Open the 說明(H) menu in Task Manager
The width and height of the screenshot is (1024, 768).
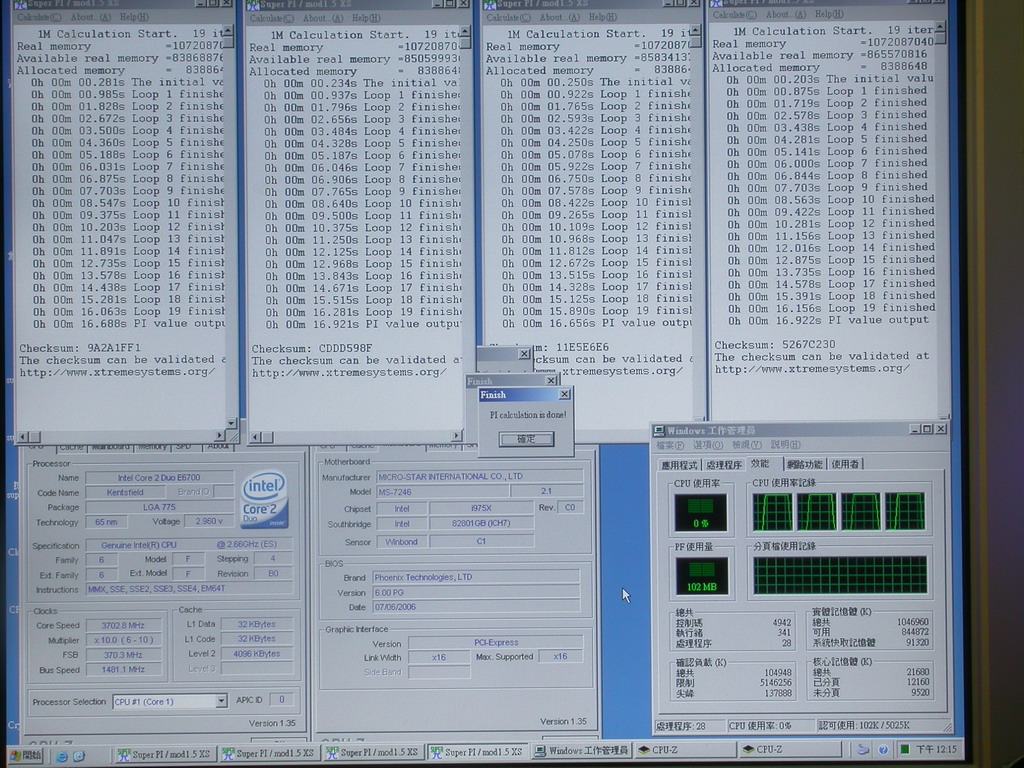(786, 445)
